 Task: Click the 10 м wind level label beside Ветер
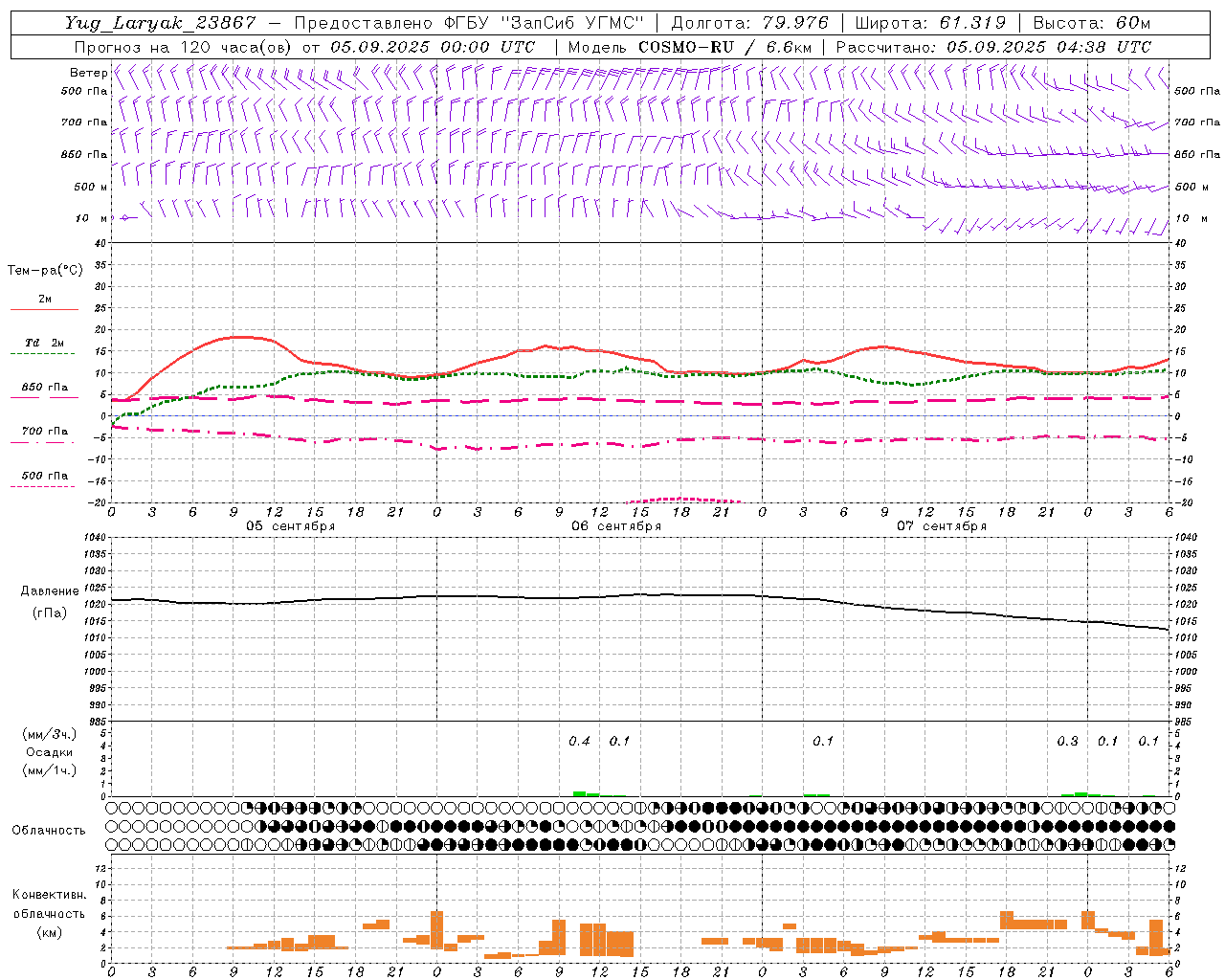click(91, 218)
